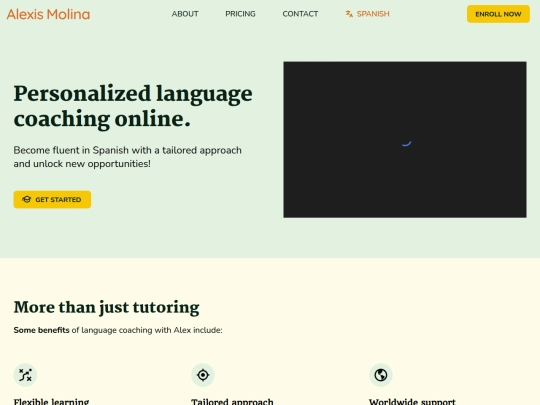This screenshot has height=405, width=540.
Task: Click the Tailored approach target icon
Action: pyautogui.click(x=203, y=375)
